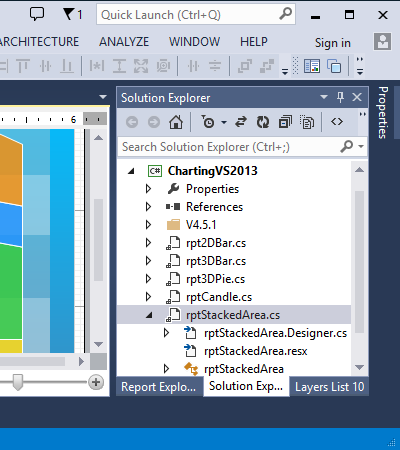Viewport: 400px width, 450px height.
Task: Collapse the rptStackedArea.cs node
Action: tap(150, 315)
